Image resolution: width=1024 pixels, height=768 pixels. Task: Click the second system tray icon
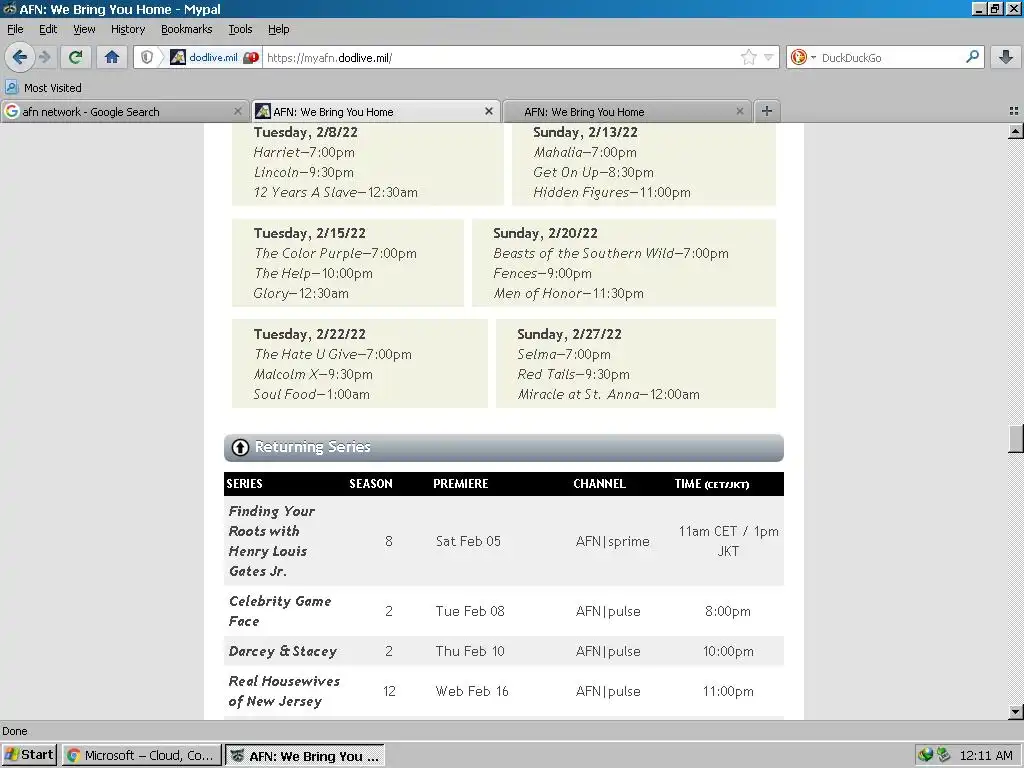943,756
